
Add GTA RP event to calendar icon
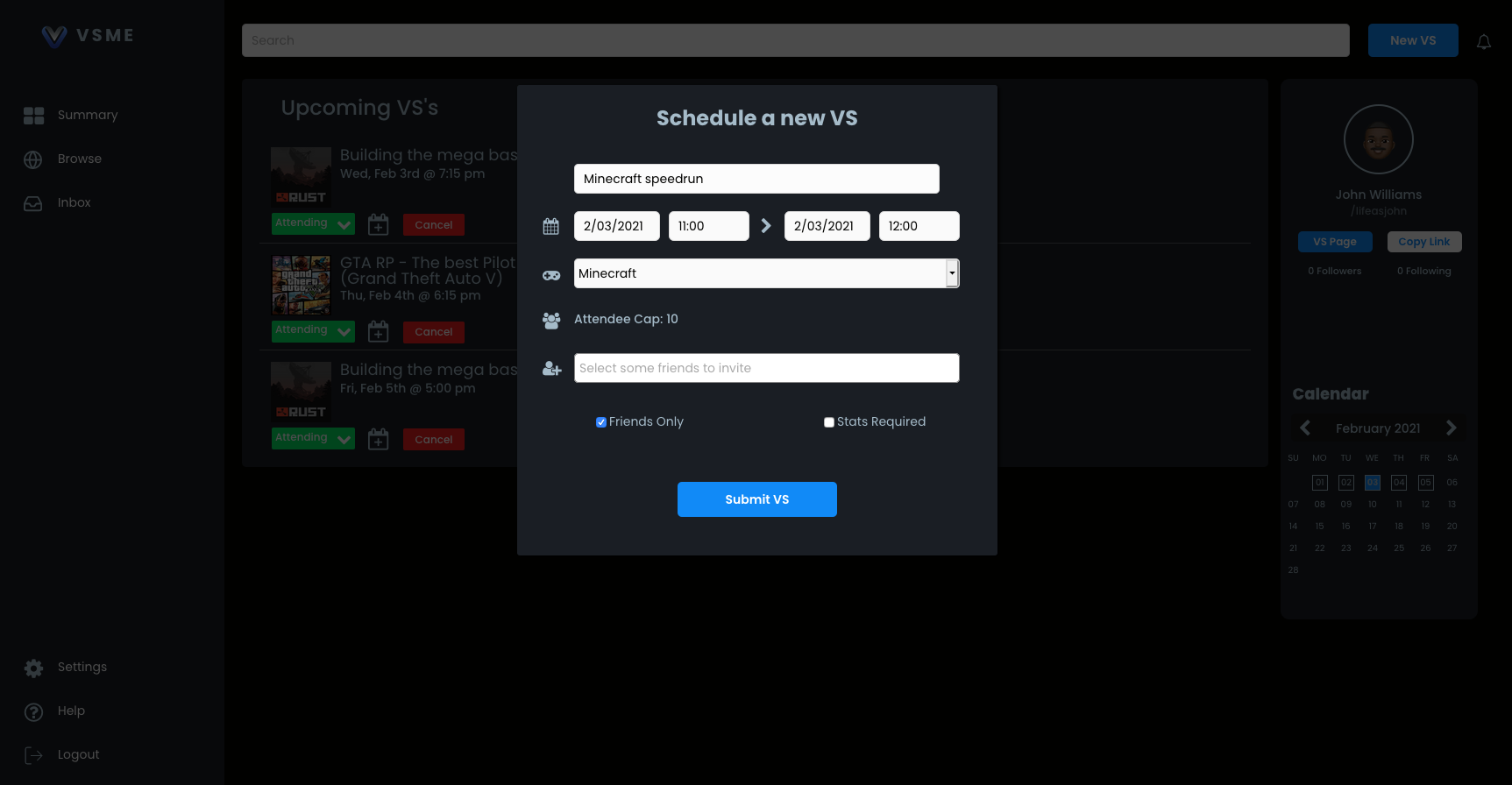point(379,331)
